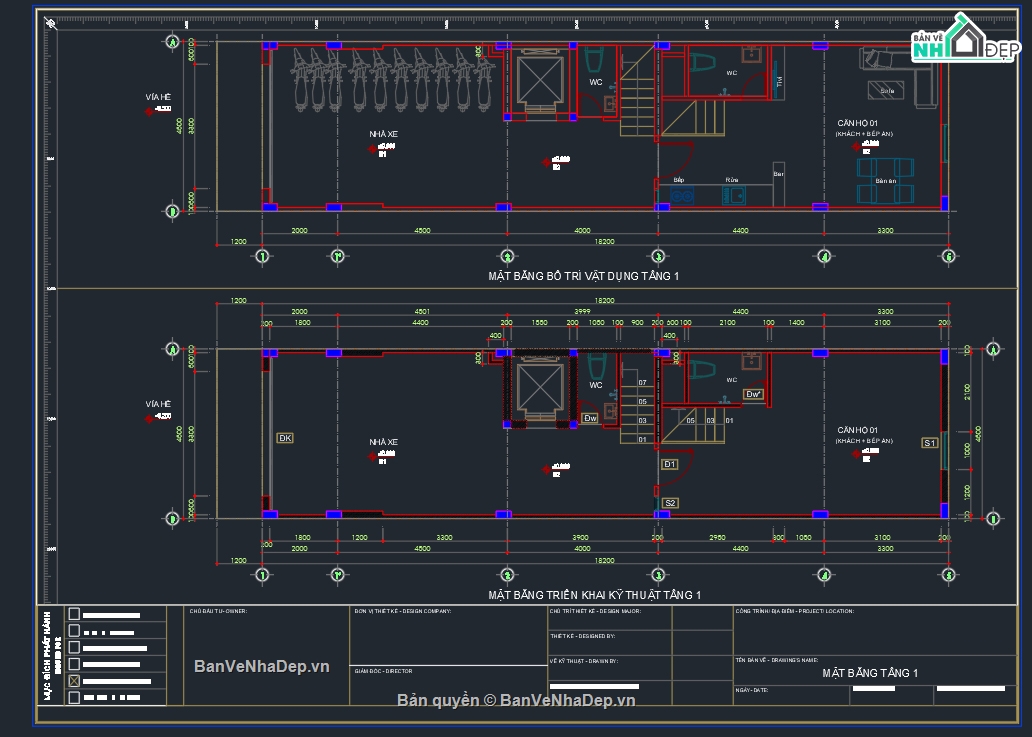Click the crossed checkbox in the title block

tap(73, 680)
